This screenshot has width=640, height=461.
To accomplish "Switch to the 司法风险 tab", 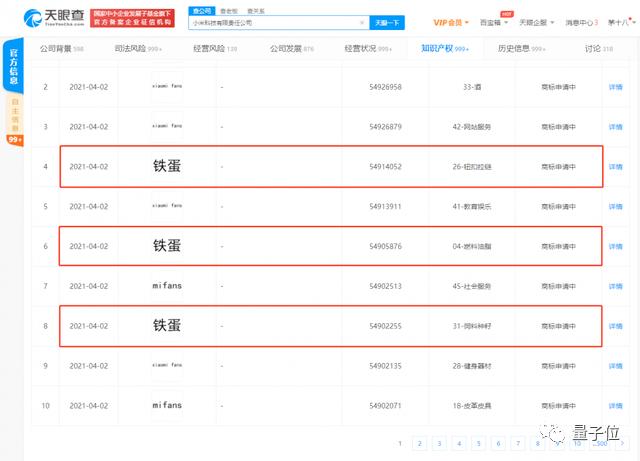I will coord(138,49).
